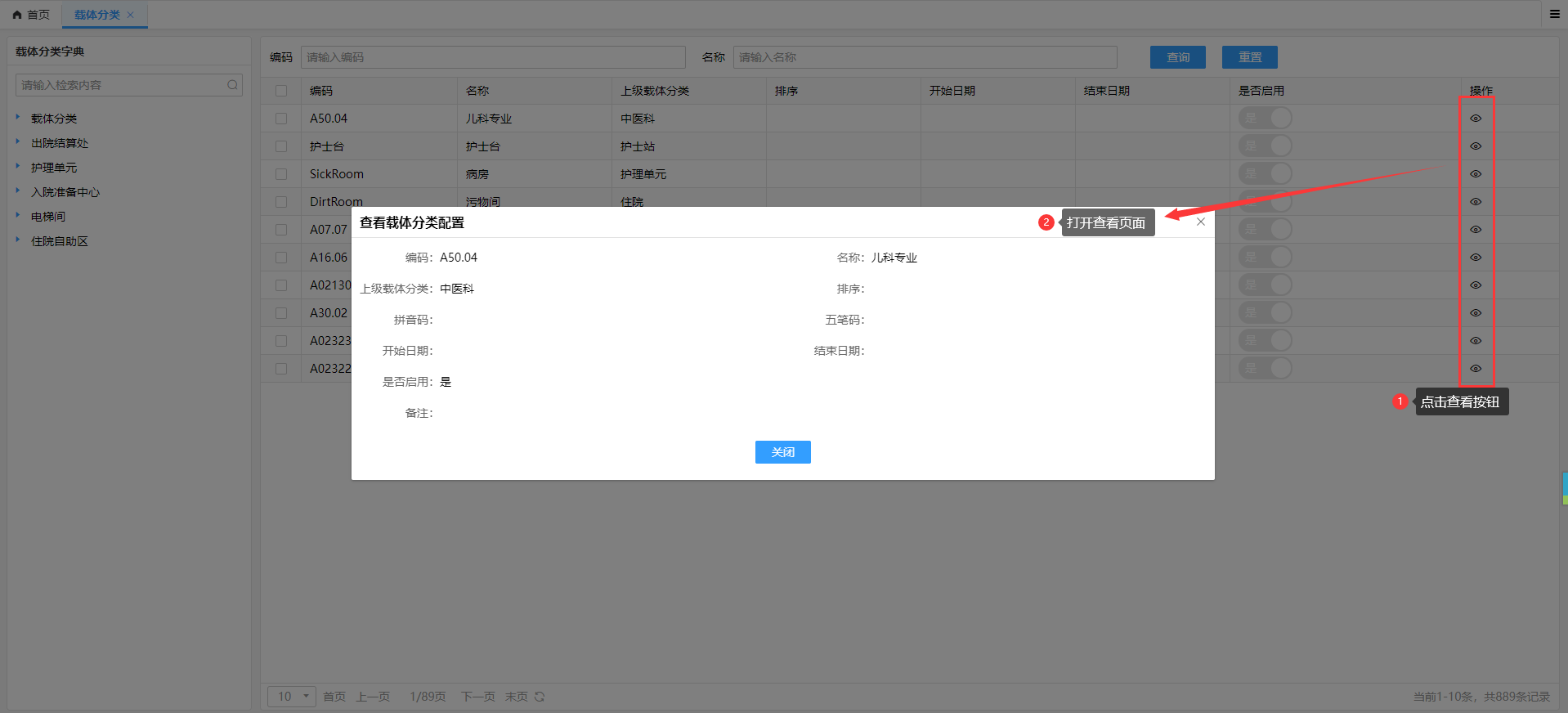Expand the 载体分类 tree node
This screenshot has height=713, width=1568.
(x=18, y=118)
